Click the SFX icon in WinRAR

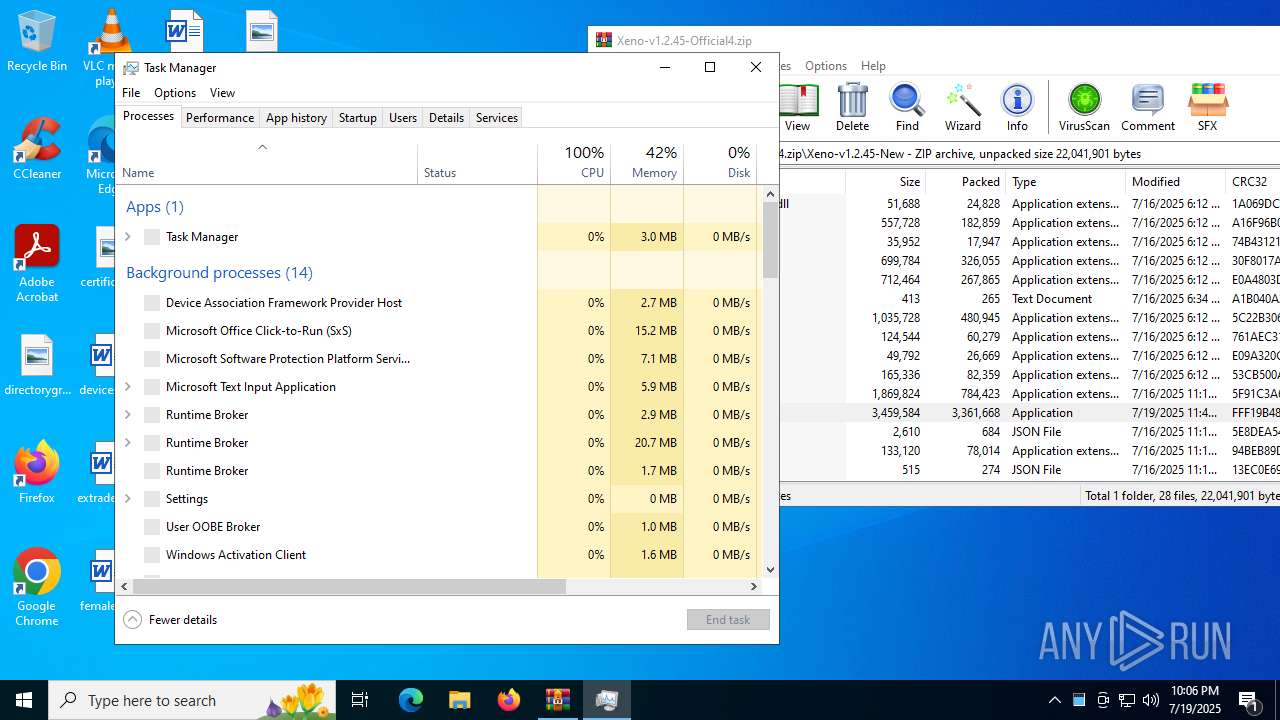(x=1207, y=107)
